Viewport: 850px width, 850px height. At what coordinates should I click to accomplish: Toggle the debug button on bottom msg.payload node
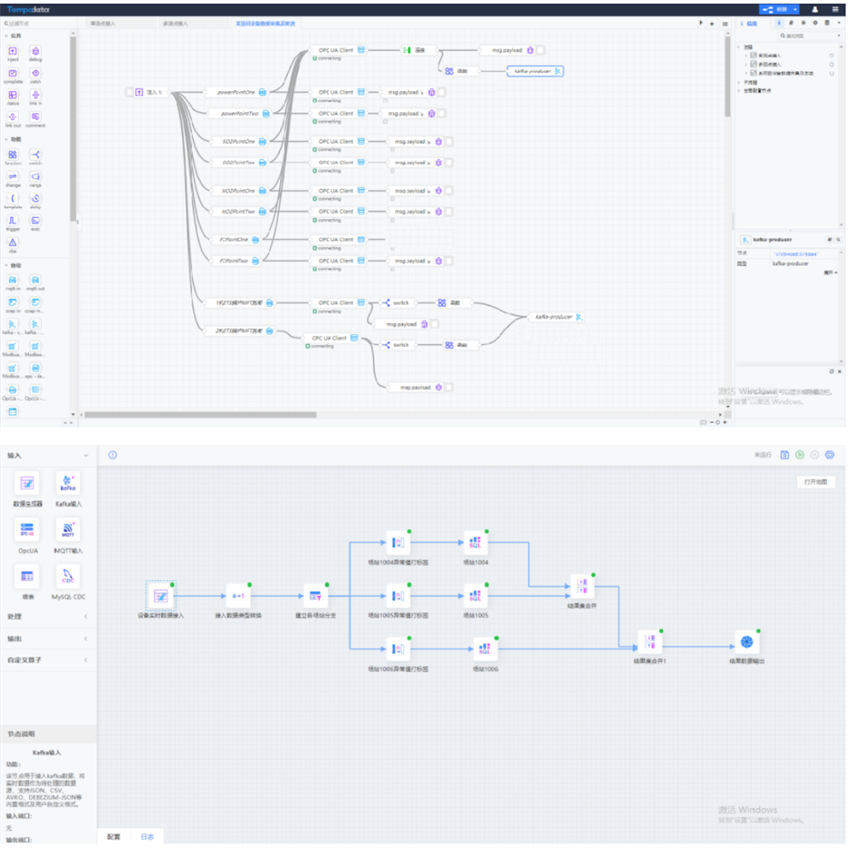pyautogui.click(x=448, y=387)
